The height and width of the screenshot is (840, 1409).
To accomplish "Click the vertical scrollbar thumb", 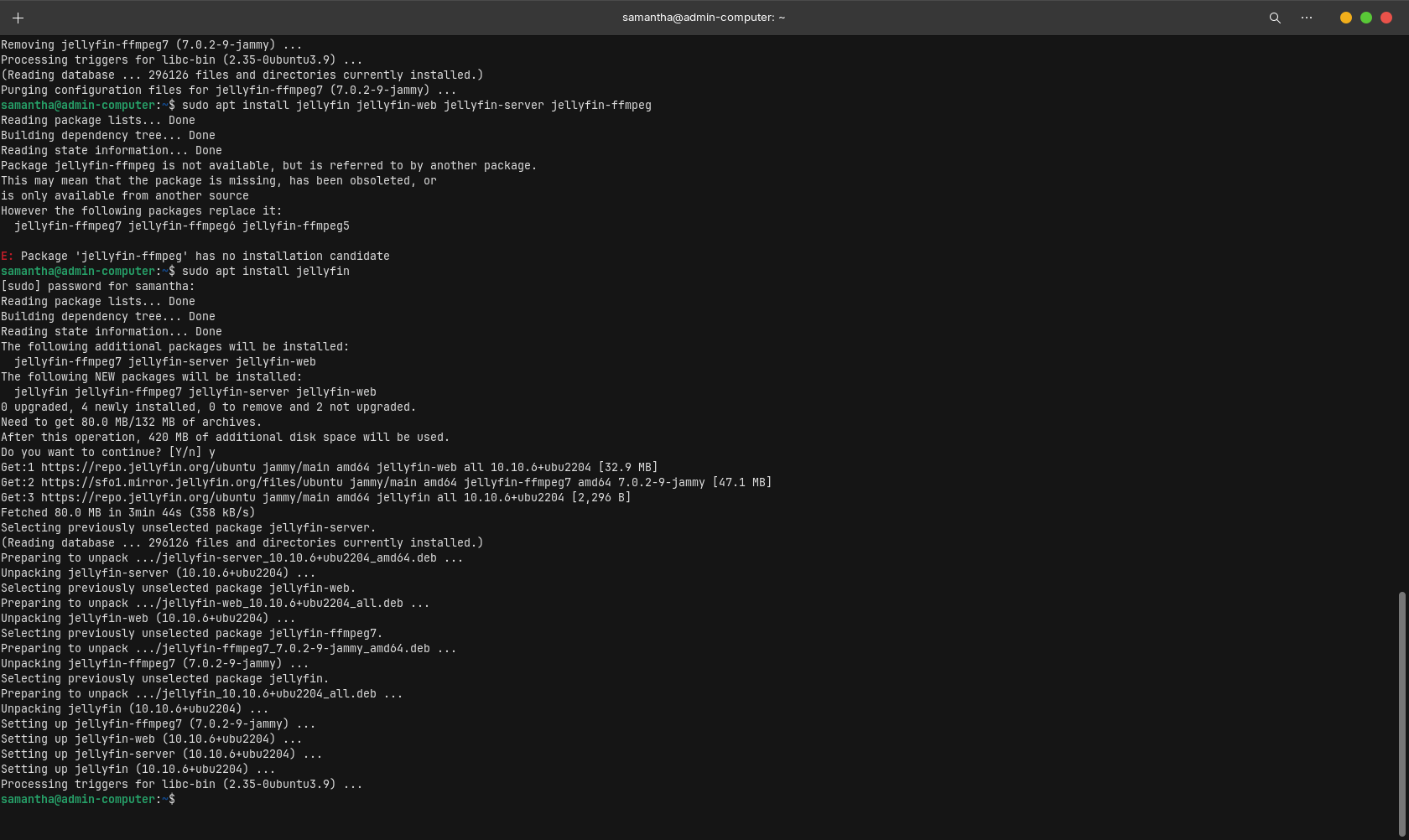I will pos(1401,711).
